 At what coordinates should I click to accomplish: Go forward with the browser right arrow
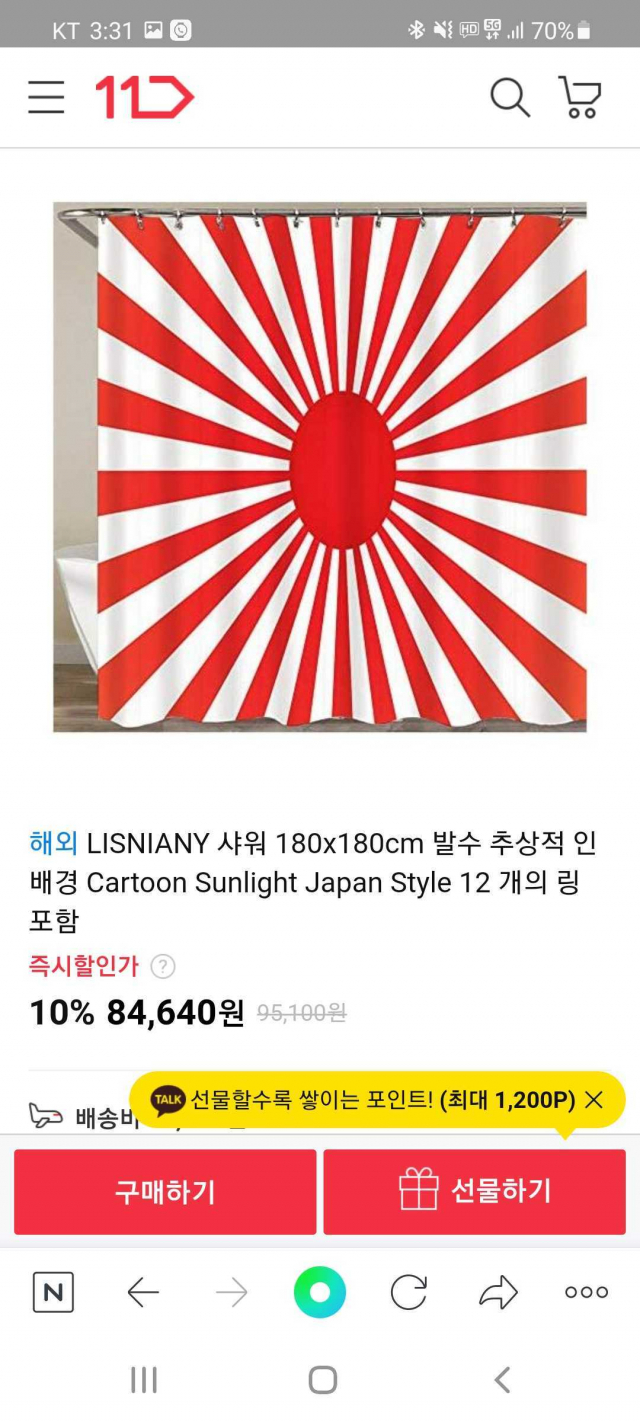point(232,1293)
